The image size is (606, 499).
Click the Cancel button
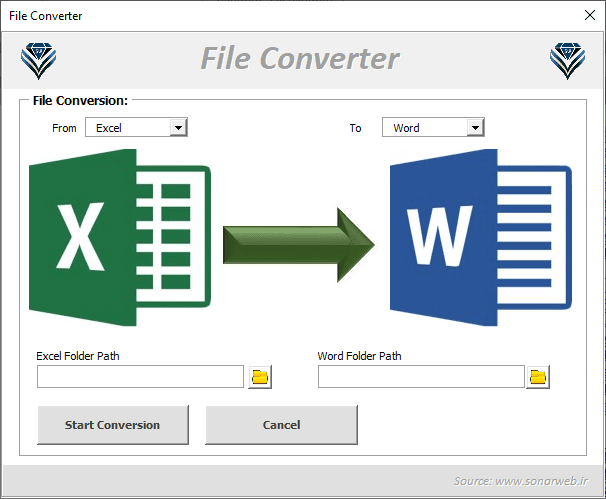[281, 425]
